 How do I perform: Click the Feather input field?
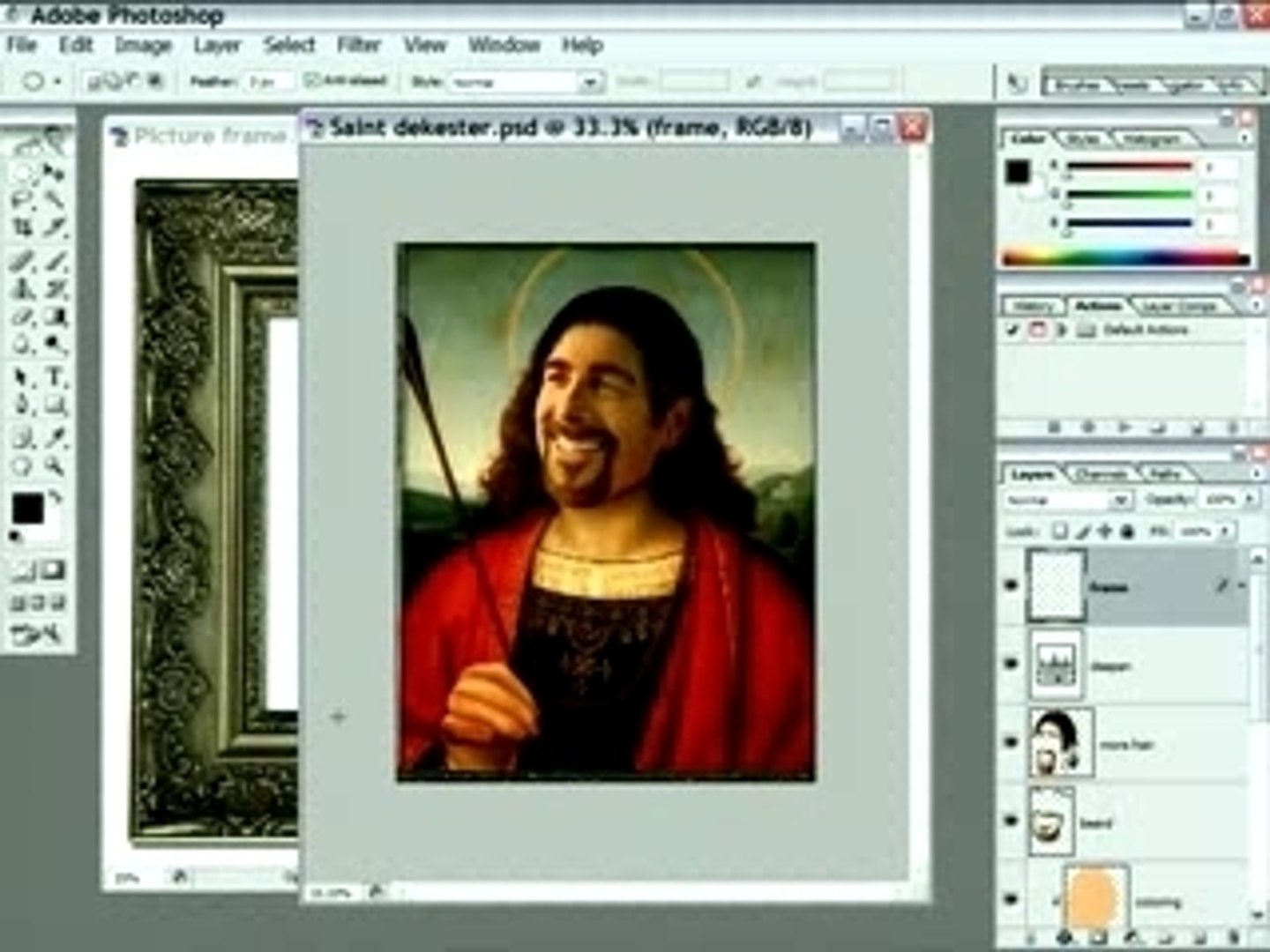269,82
